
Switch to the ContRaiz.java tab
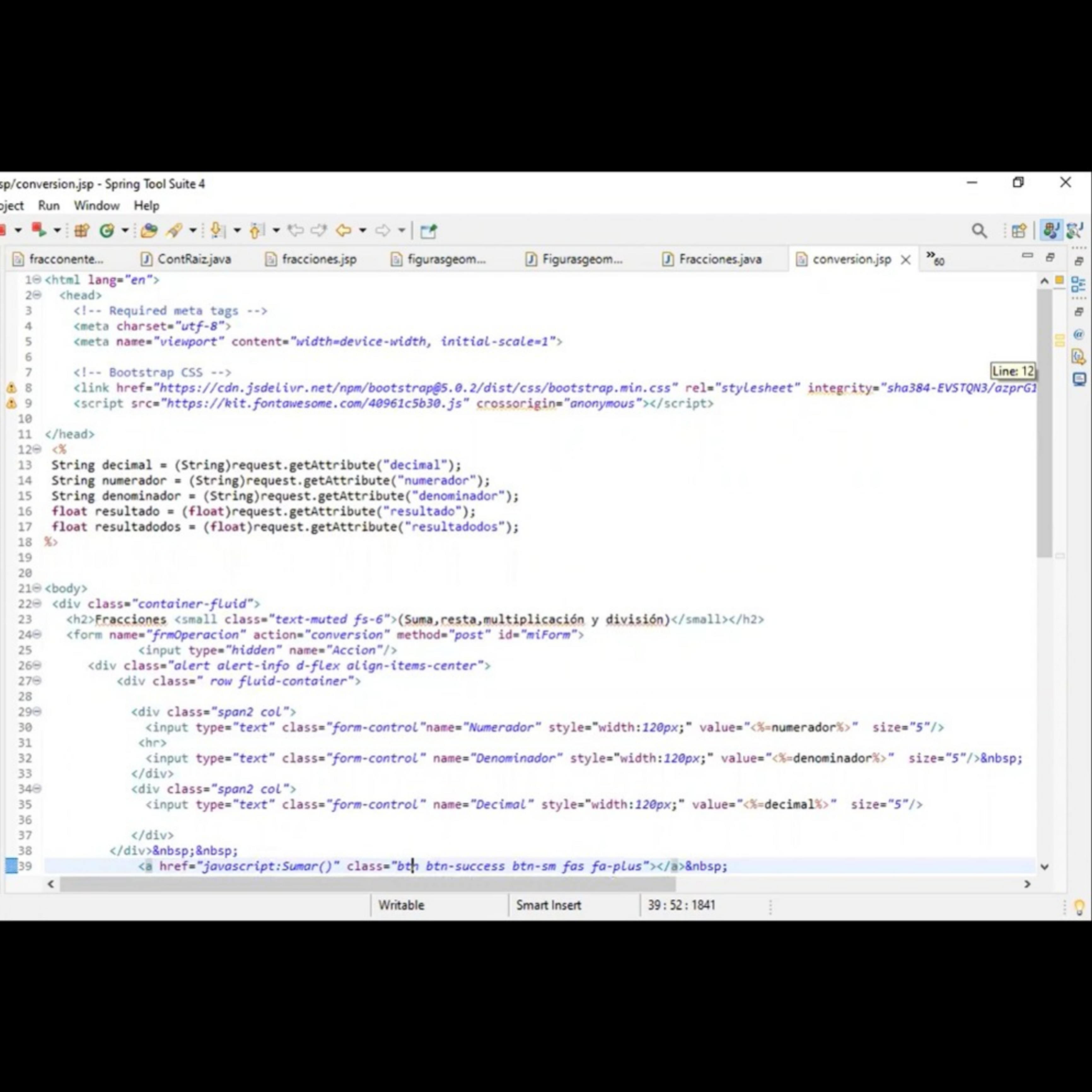(187, 259)
